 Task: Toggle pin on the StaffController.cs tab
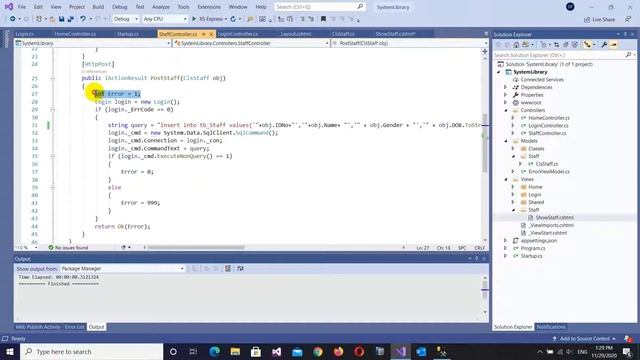[204, 34]
